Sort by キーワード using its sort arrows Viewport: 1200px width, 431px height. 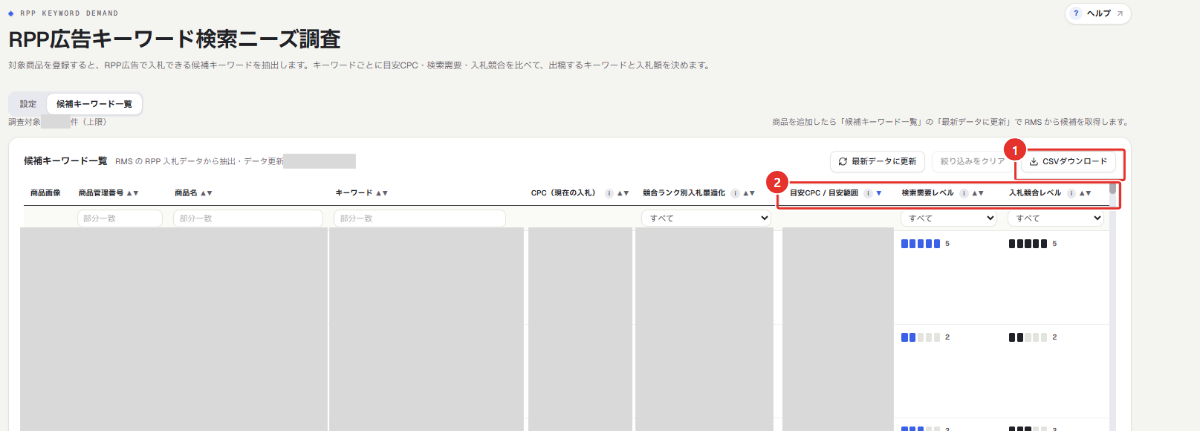pos(380,193)
